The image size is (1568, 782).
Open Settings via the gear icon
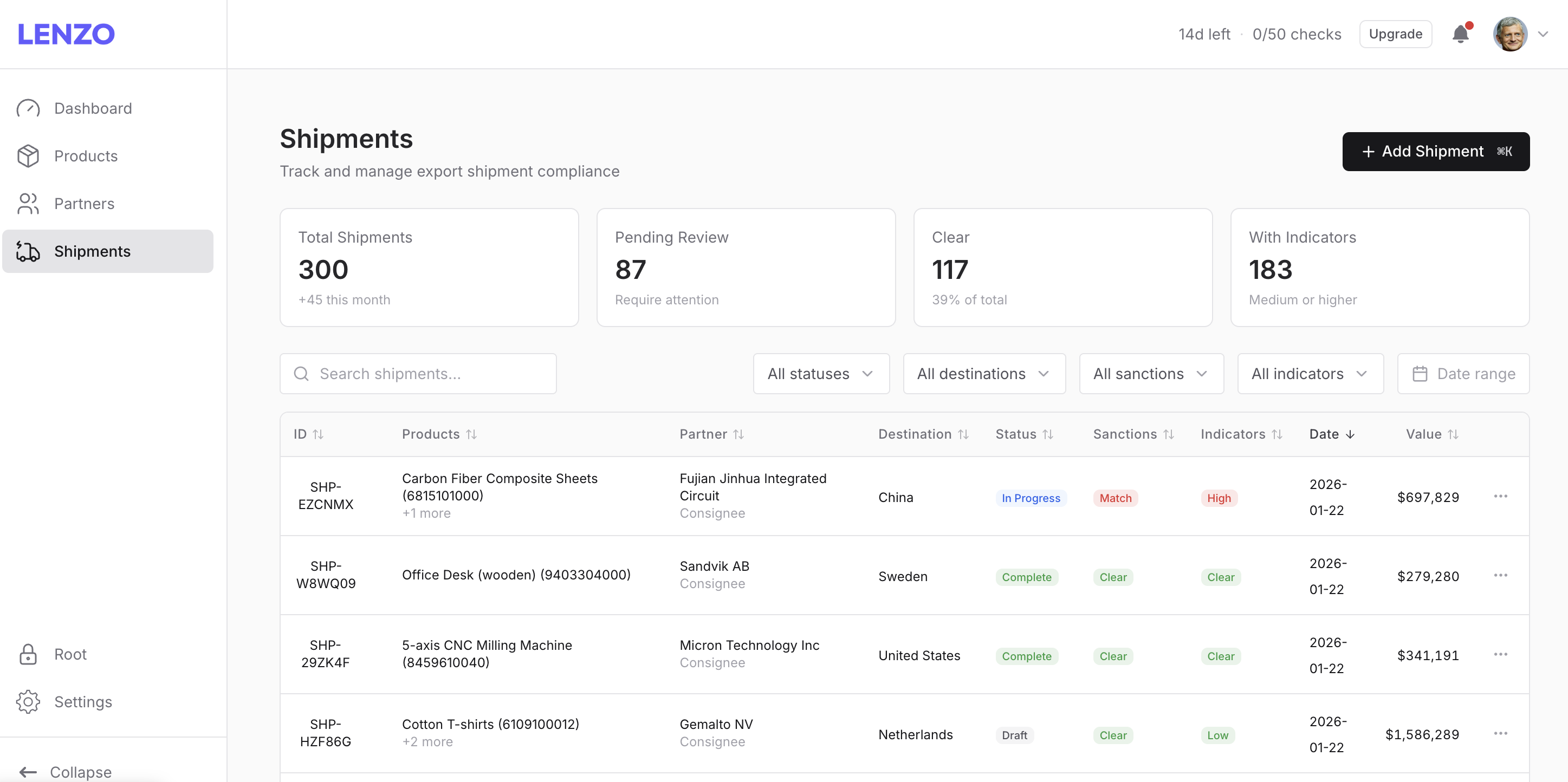(x=29, y=701)
